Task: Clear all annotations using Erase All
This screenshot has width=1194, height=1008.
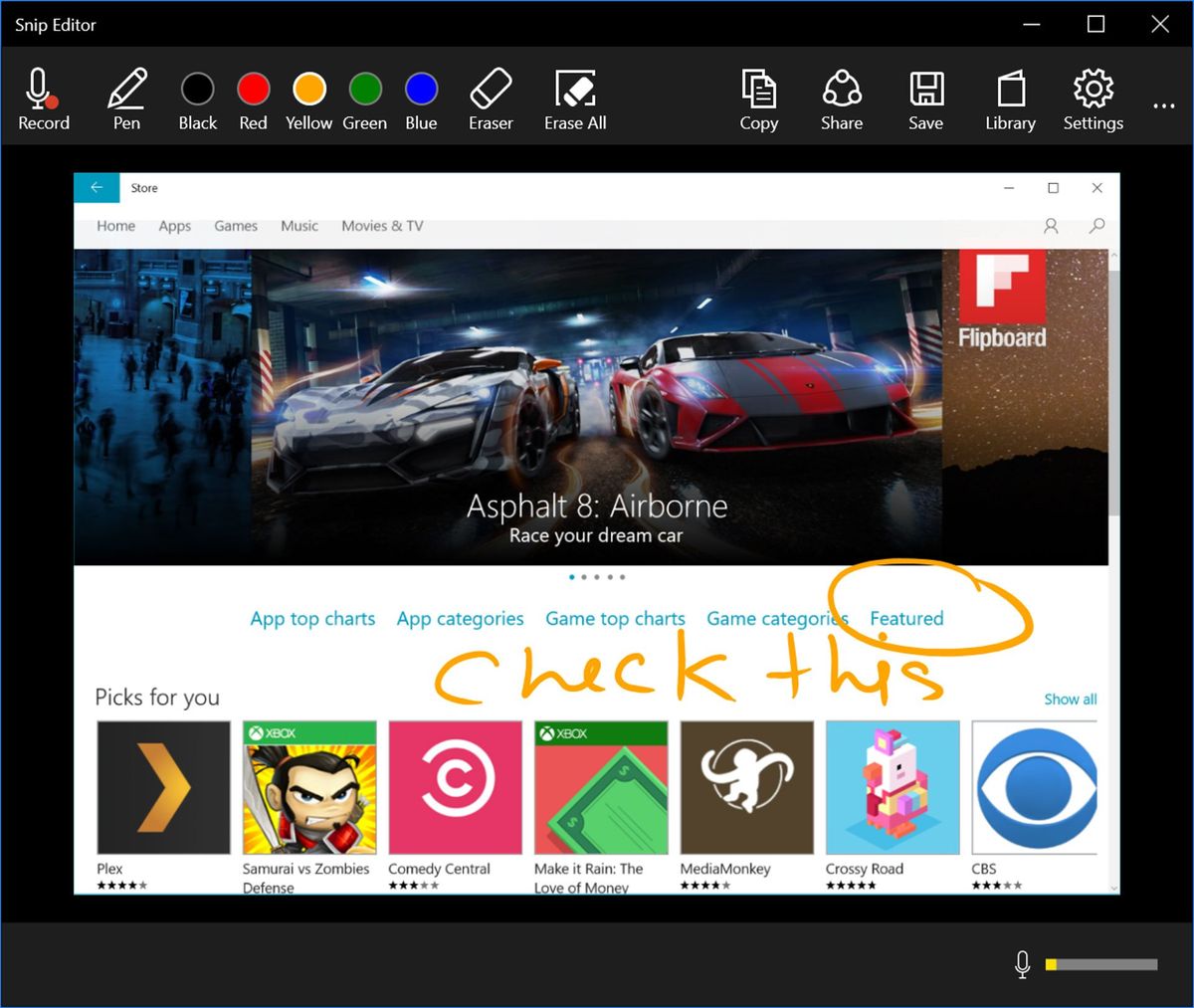Action: pyautogui.click(x=574, y=97)
